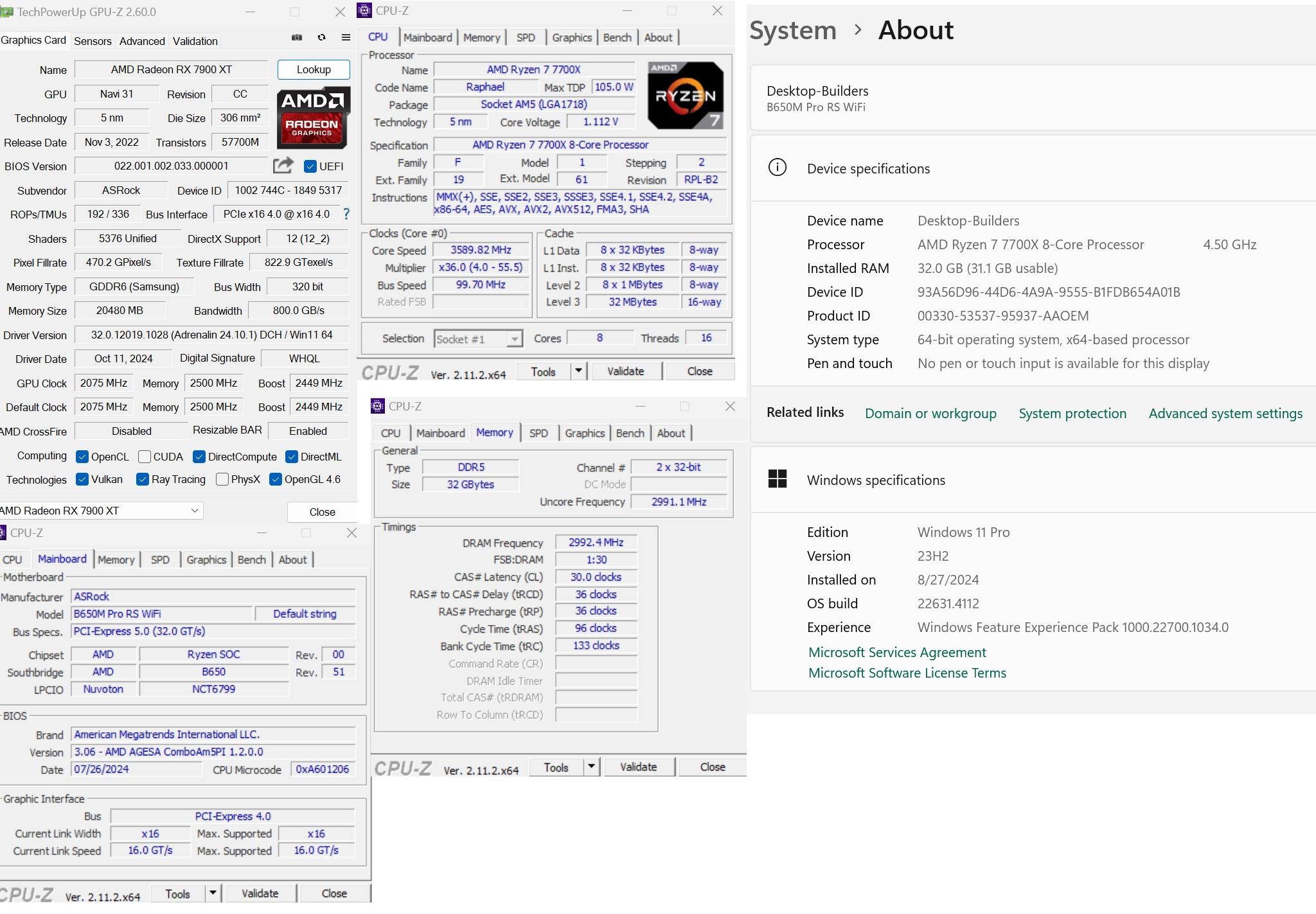
Task: Click the Lookup button in GPU-Z
Action: point(314,69)
